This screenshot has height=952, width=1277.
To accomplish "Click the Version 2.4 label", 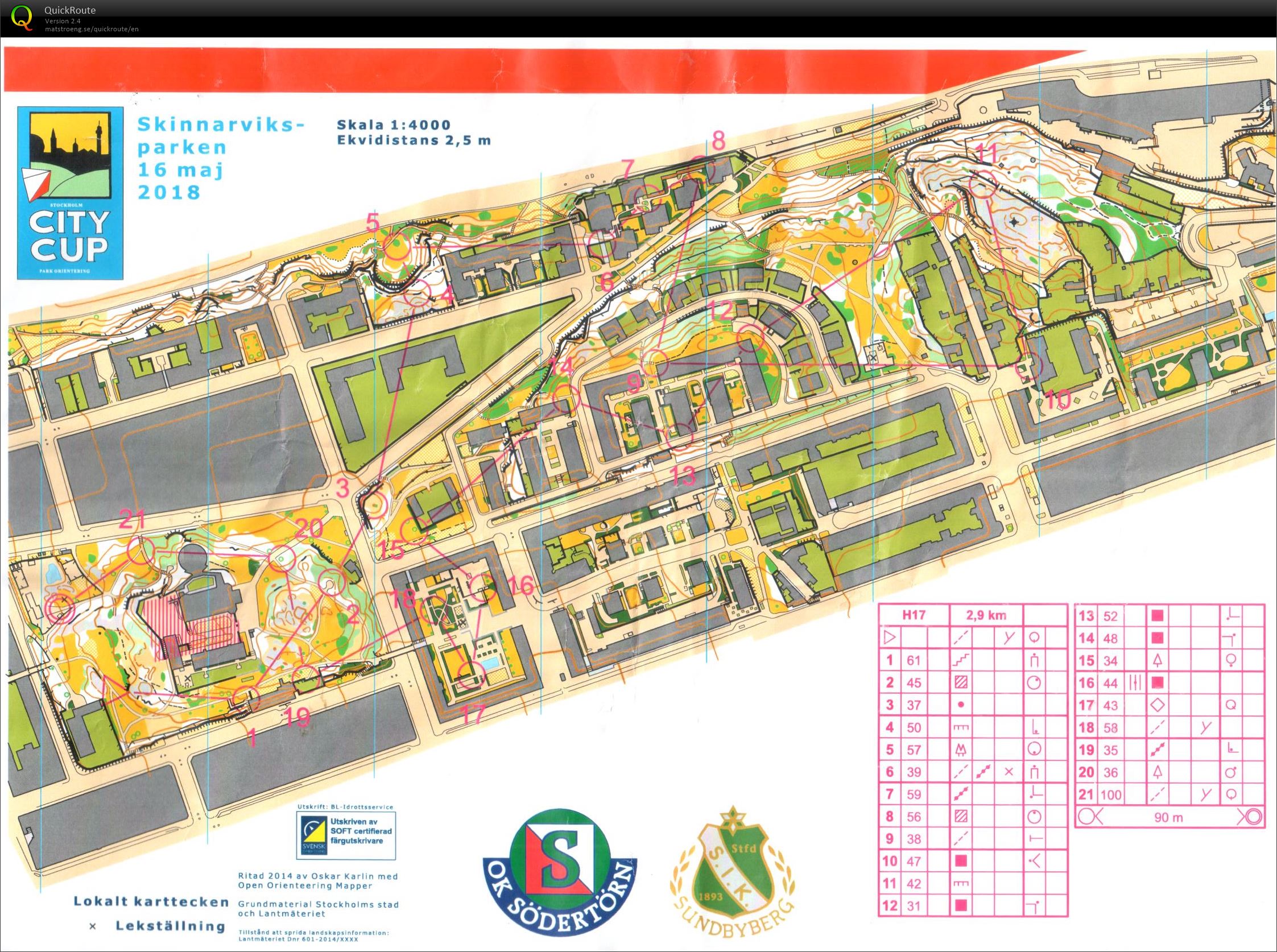I will click(x=62, y=21).
